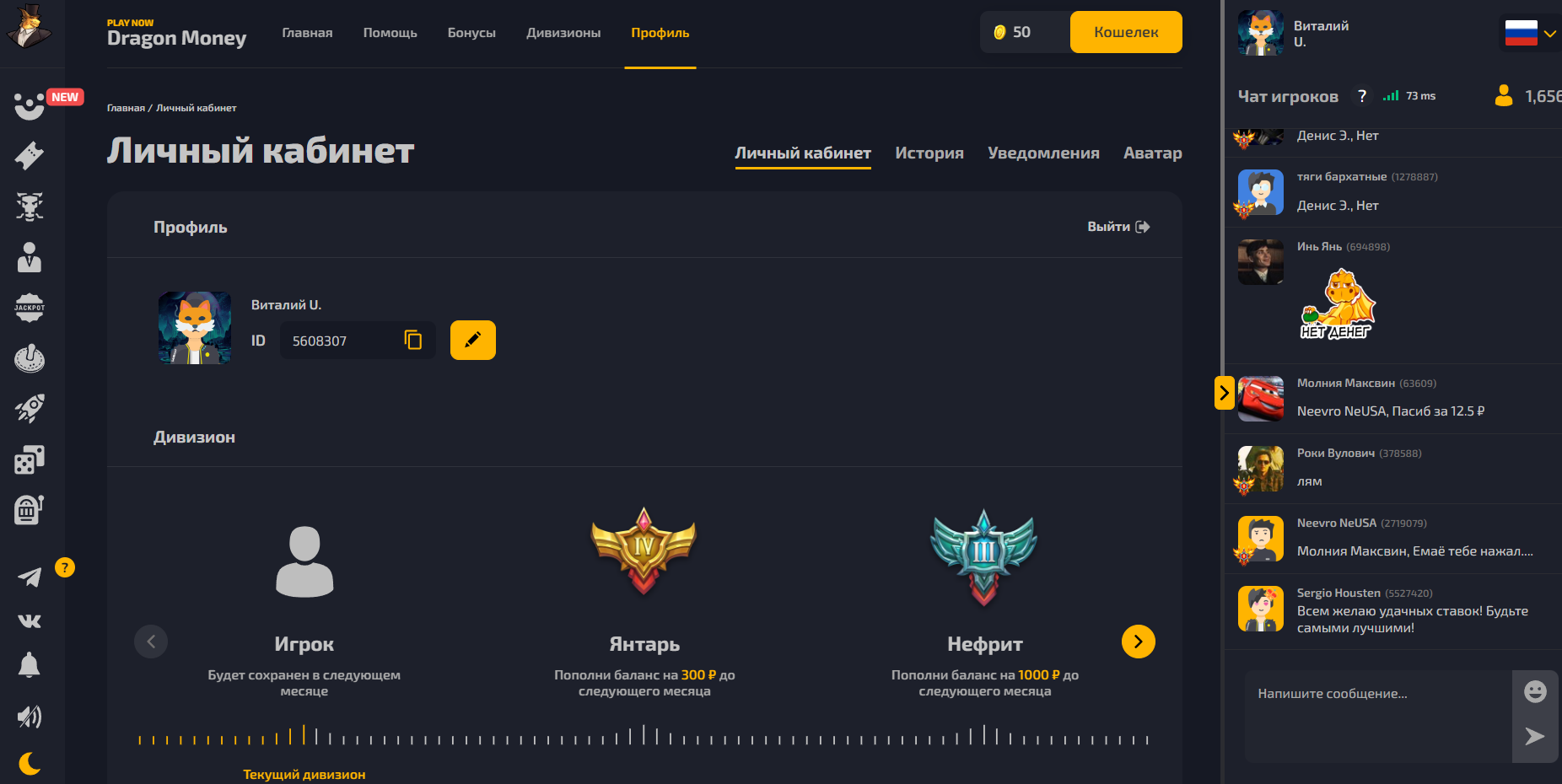Focus the Напишите сообщение chat input field

point(1378,716)
